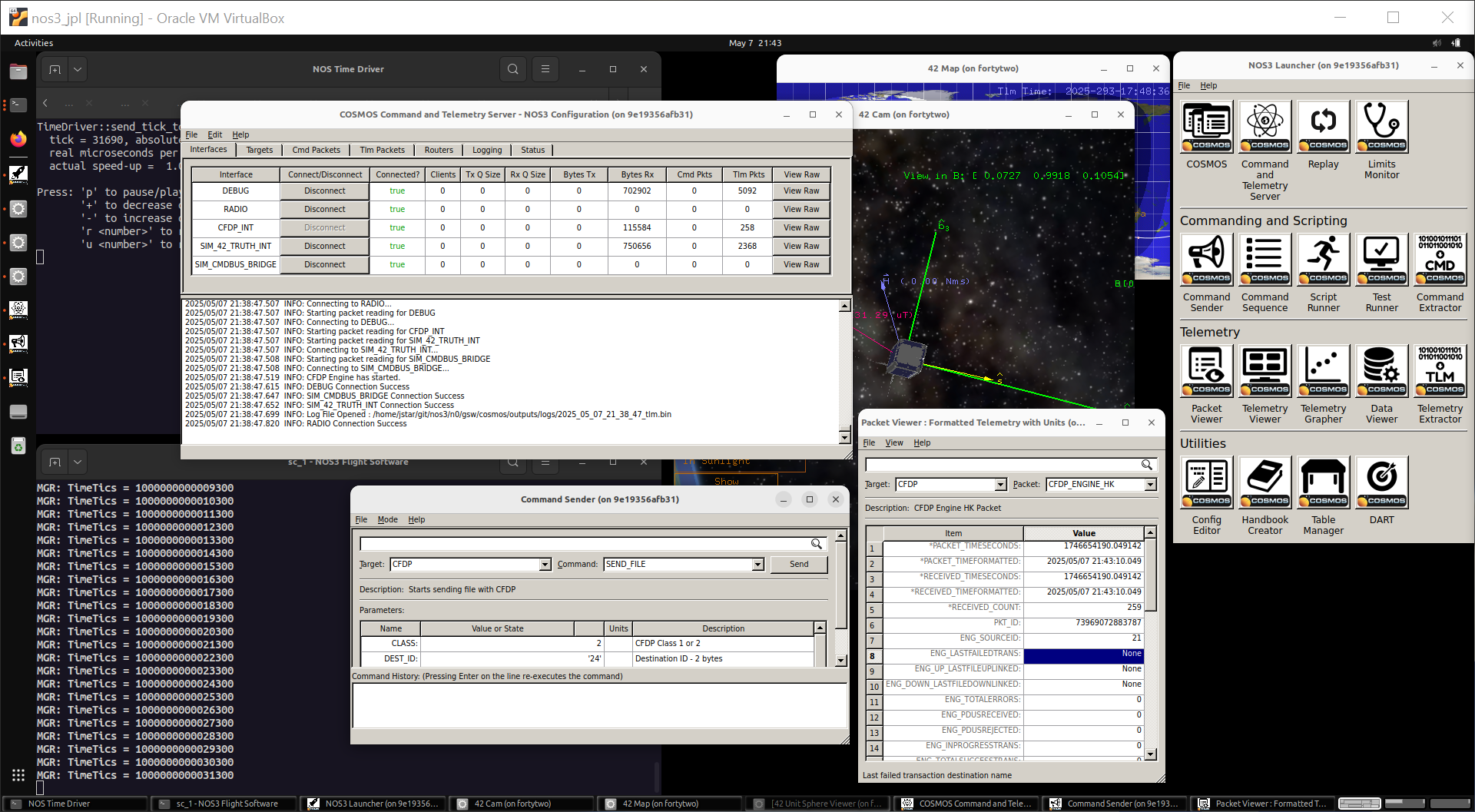The width and height of the screenshot is (1475, 812).
Task: Disconnect the DEBUG interface
Action: [325, 191]
